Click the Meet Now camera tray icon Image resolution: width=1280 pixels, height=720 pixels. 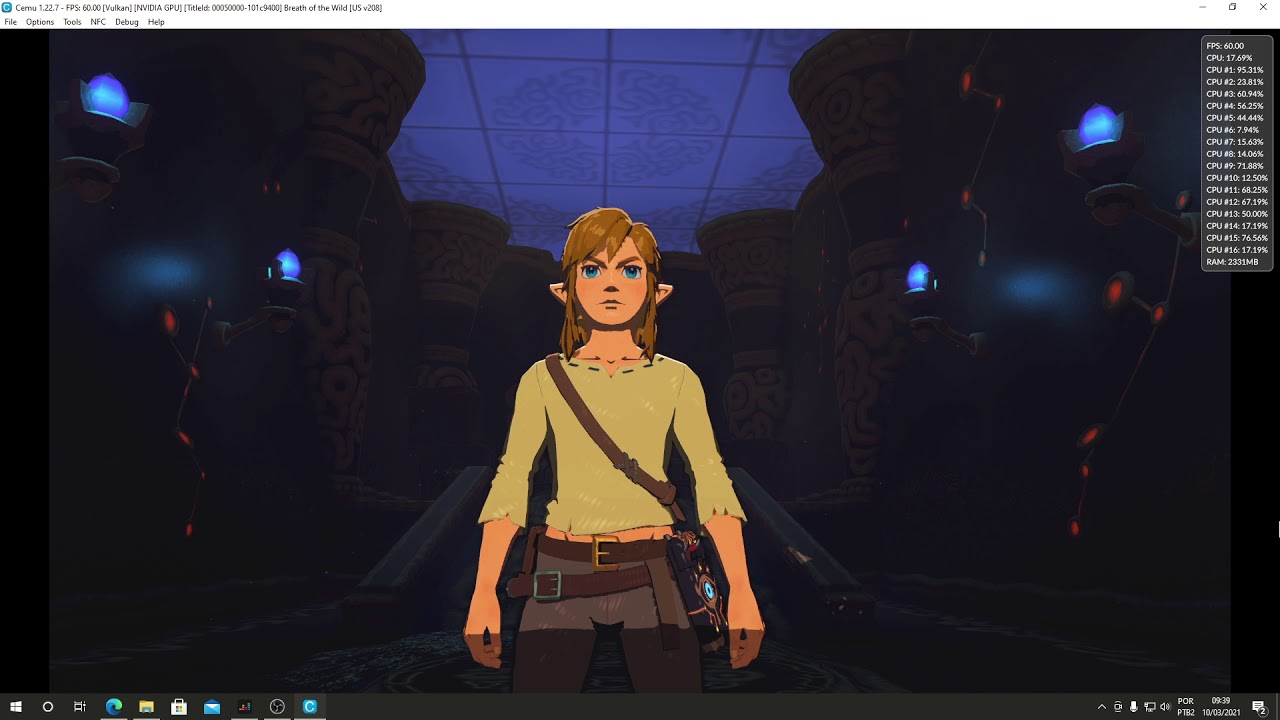1118,707
